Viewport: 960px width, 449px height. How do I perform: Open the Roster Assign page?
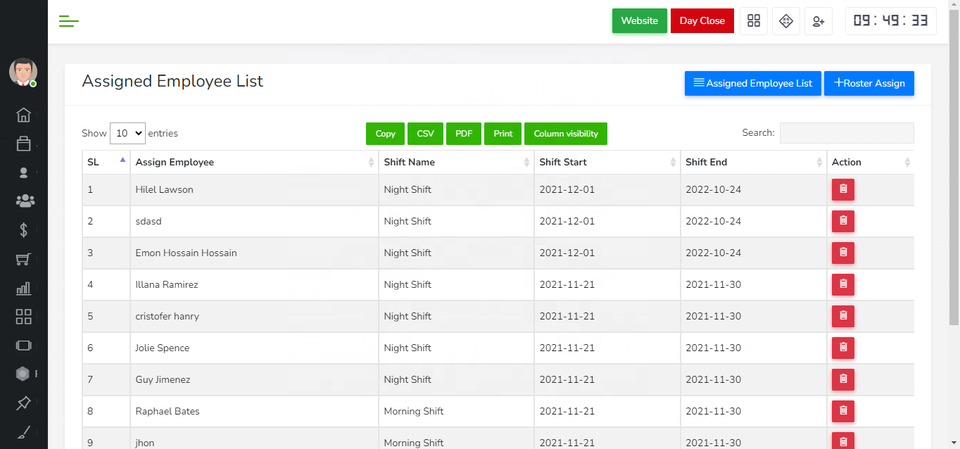click(868, 84)
